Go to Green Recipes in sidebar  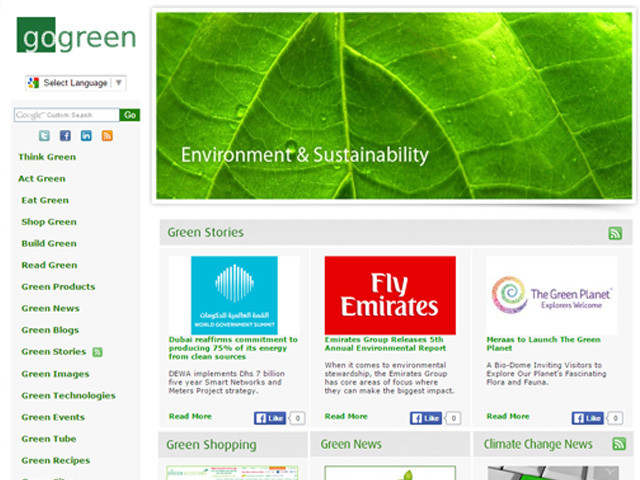(x=55, y=461)
